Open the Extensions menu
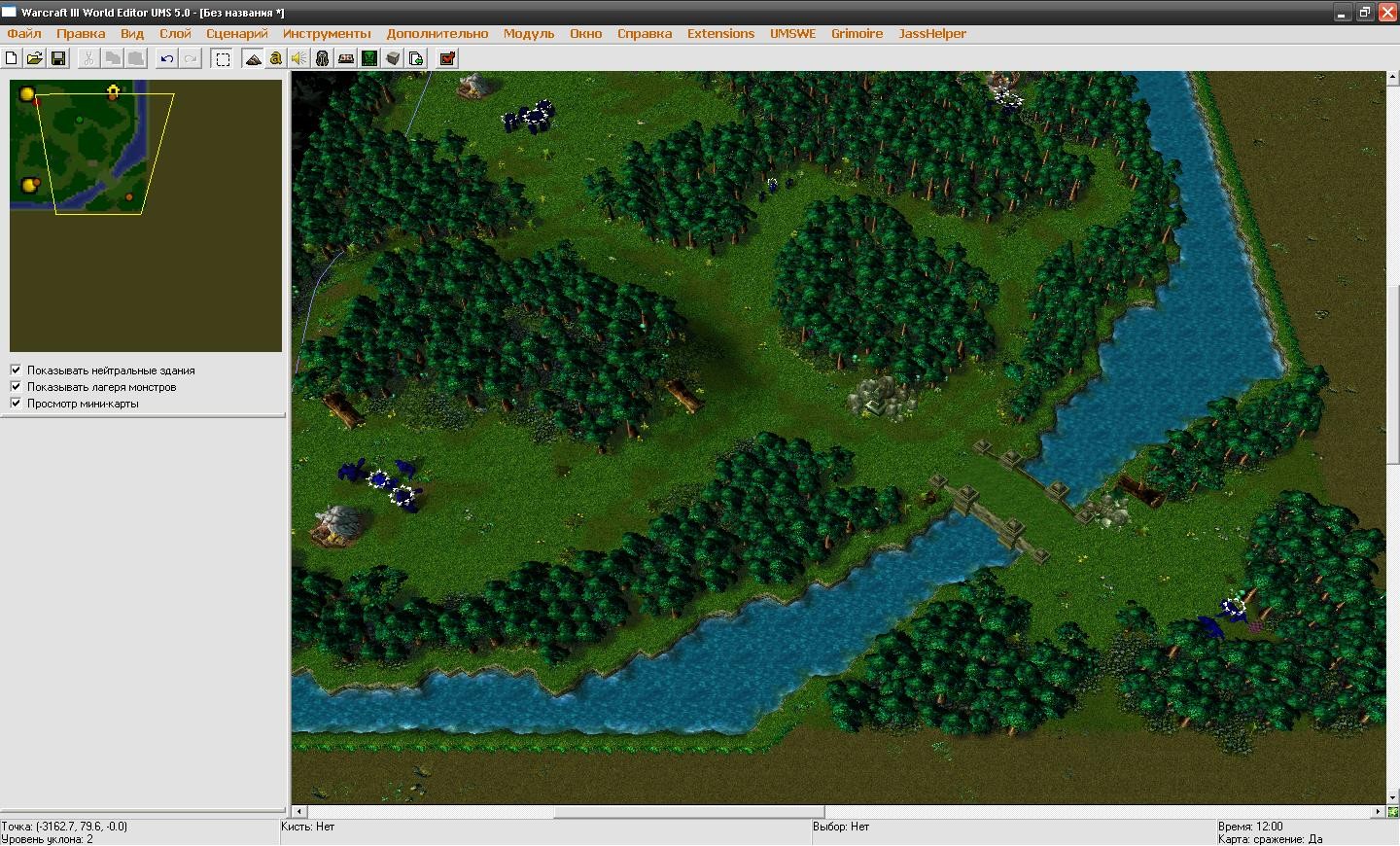Image resolution: width=1400 pixels, height=846 pixels. [x=720, y=33]
